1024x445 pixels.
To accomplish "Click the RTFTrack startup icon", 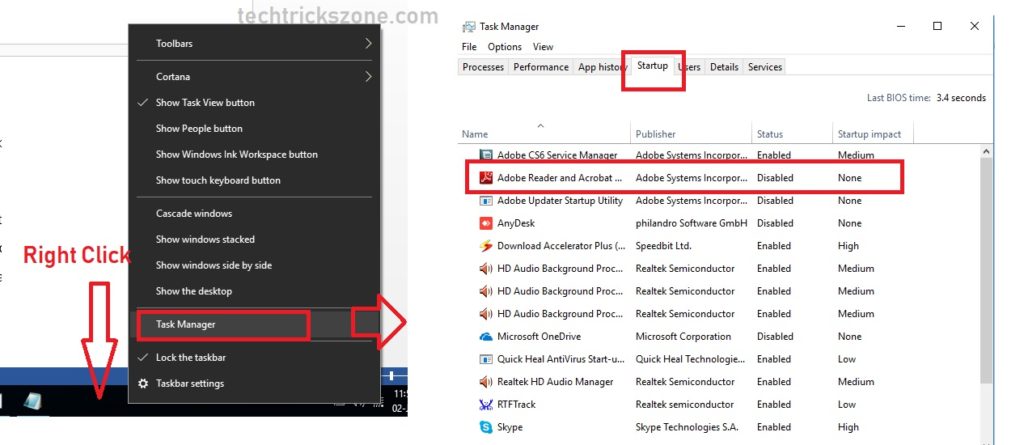I will click(x=486, y=404).
